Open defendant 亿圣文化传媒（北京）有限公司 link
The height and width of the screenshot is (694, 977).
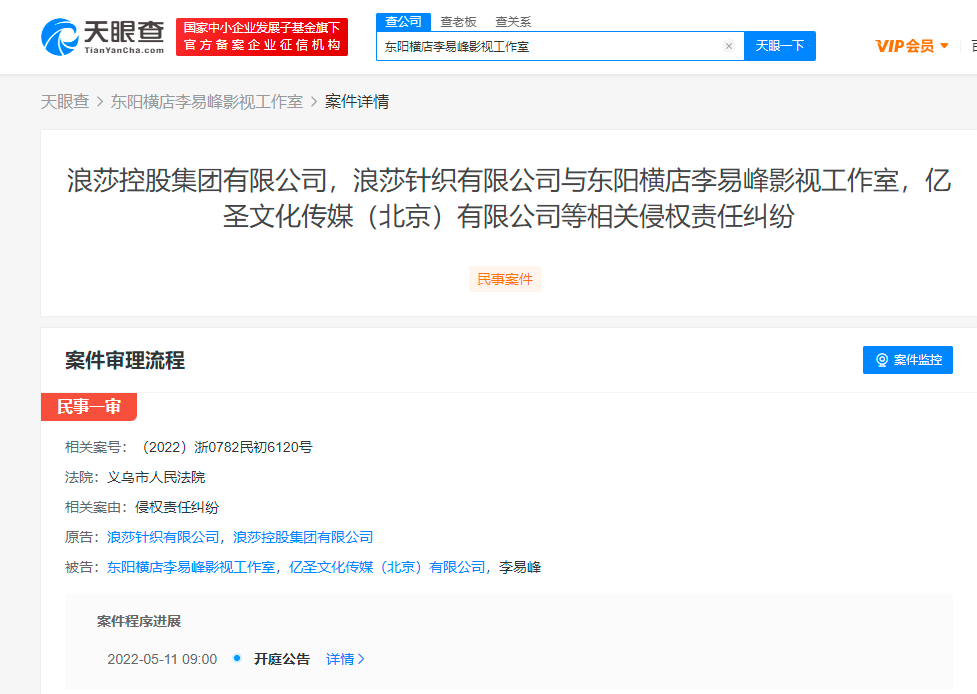coord(387,567)
